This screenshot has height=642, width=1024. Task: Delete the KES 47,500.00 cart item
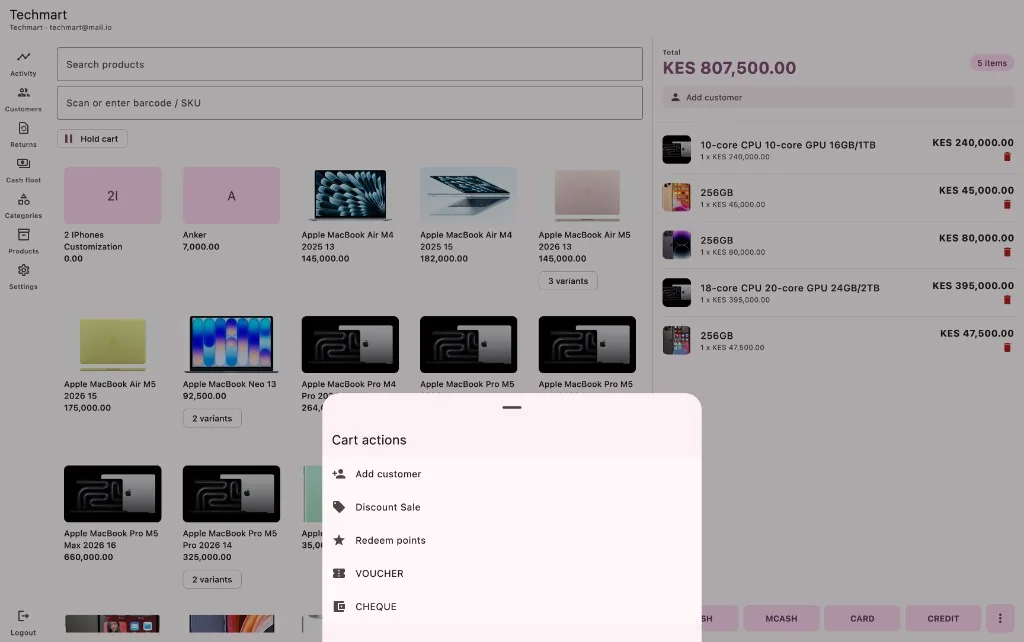1007,347
